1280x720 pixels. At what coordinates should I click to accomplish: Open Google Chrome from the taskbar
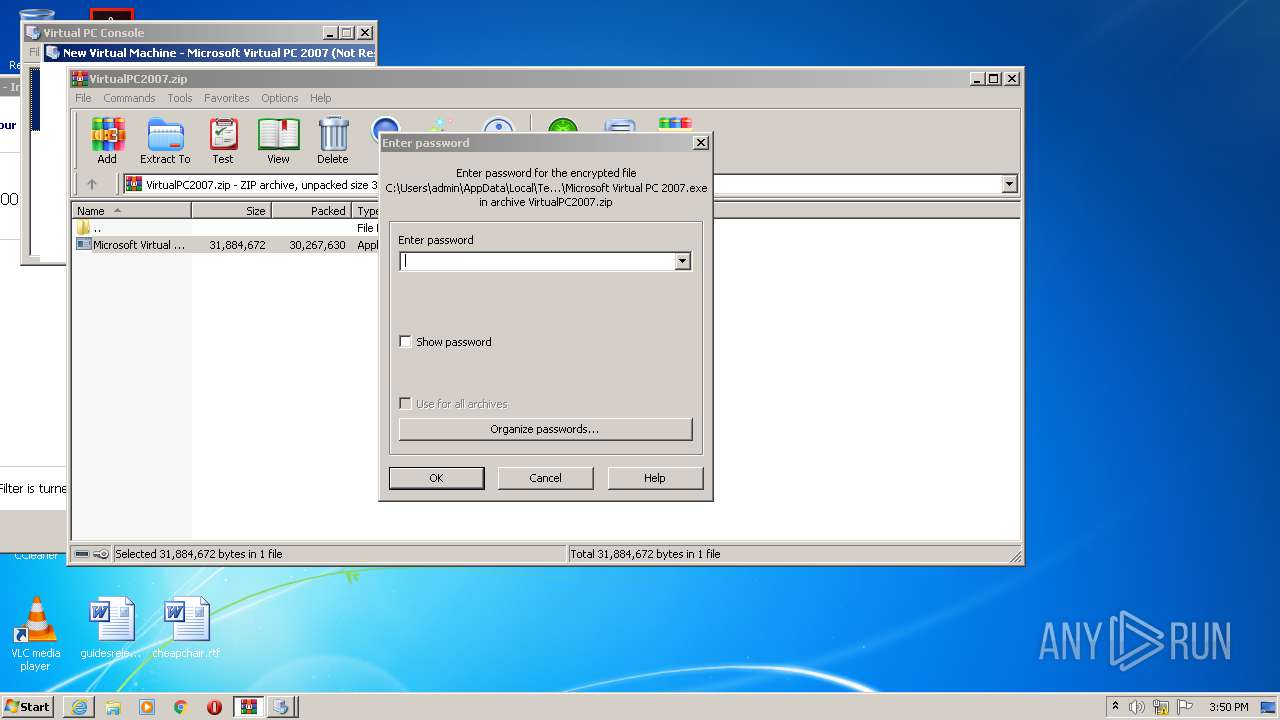[181, 707]
